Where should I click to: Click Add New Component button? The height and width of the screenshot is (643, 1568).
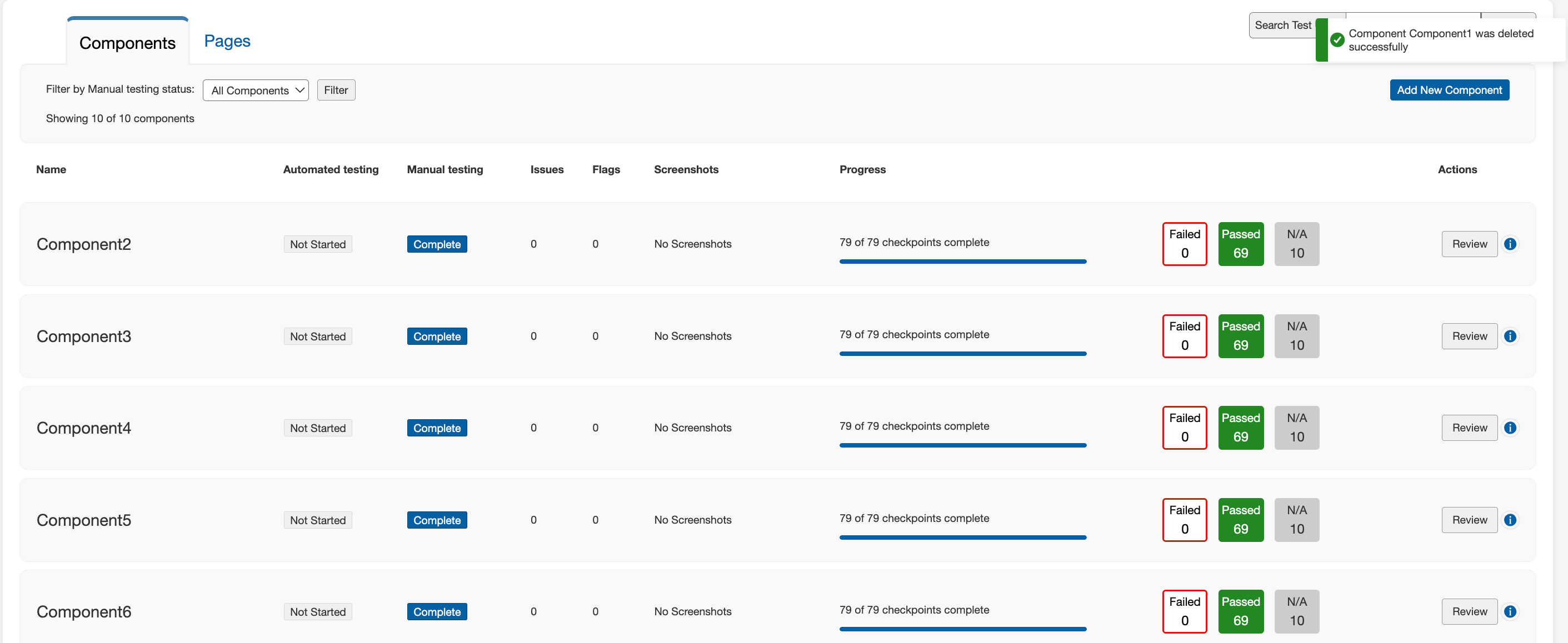coord(1449,90)
